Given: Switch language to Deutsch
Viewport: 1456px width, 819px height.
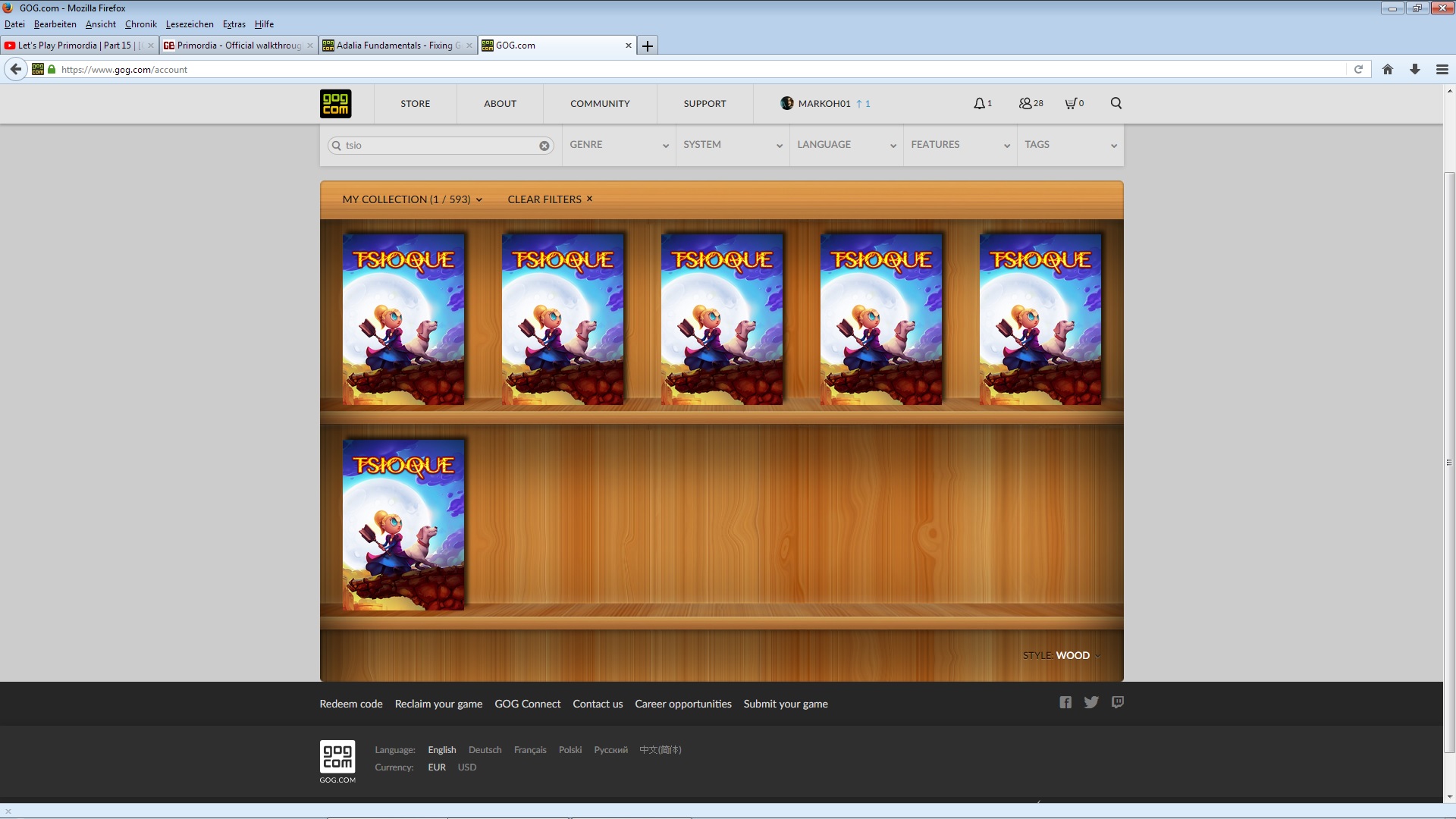Looking at the screenshot, I should coord(485,750).
